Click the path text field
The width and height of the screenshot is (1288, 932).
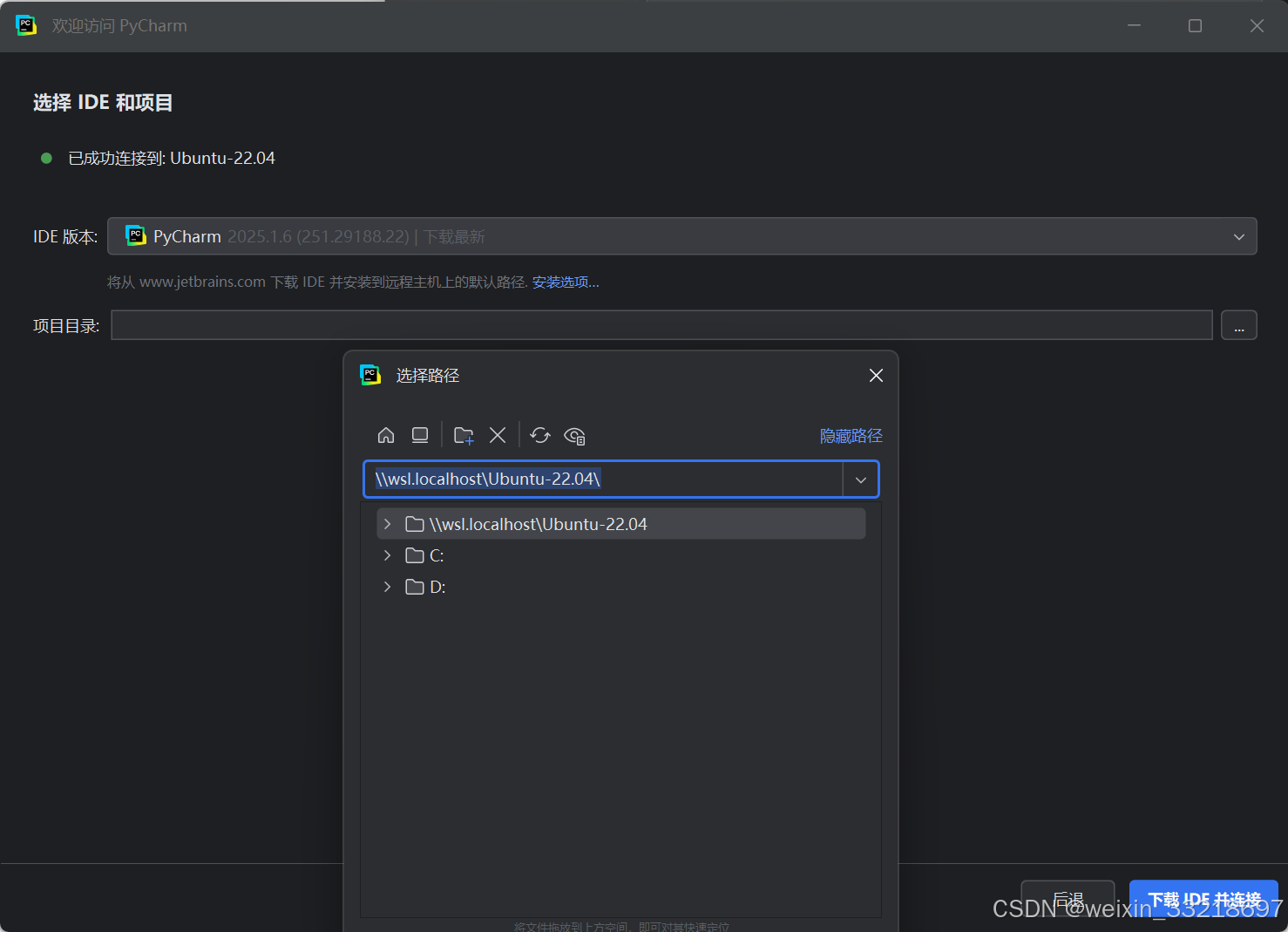(603, 480)
